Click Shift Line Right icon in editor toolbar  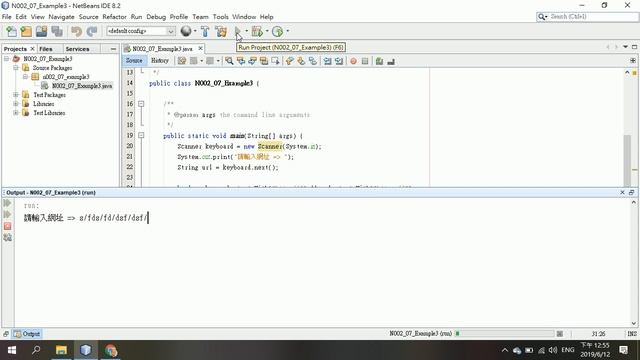(339, 61)
